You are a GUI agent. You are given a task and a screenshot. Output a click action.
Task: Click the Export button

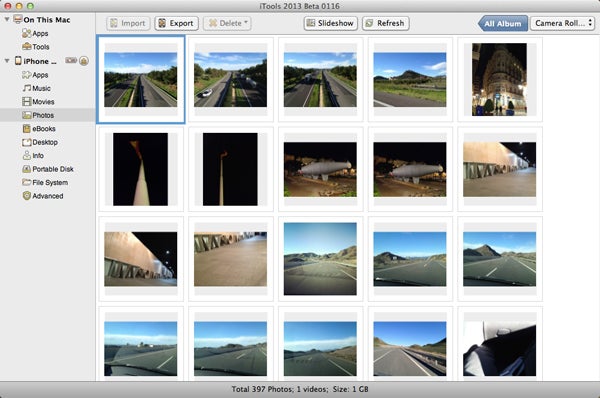[176, 23]
